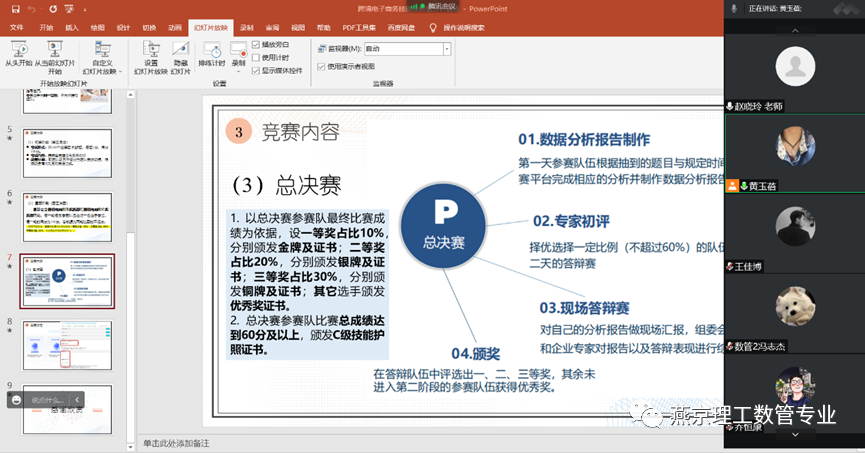Click the microphone icon in meeting panel header
The width and height of the screenshot is (865, 453).
[735, 8]
